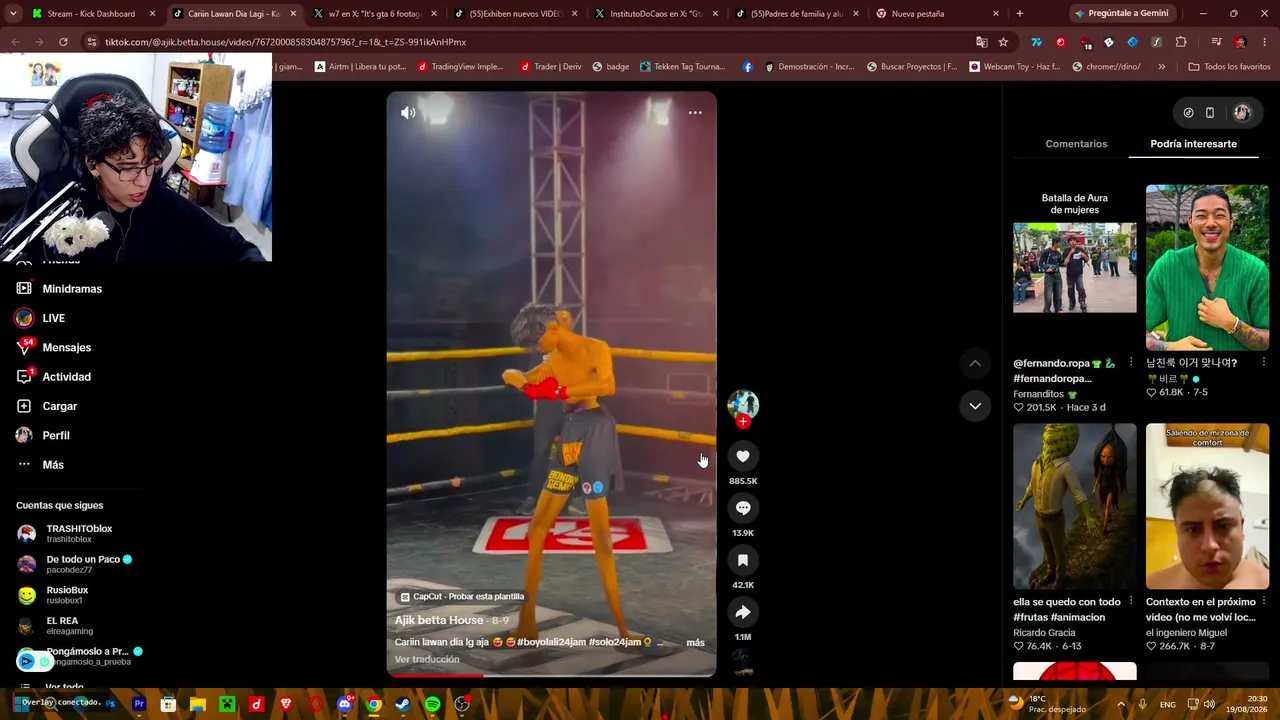The width and height of the screenshot is (1280, 720).
Task: Mute the TikTok video sound
Action: (x=408, y=113)
